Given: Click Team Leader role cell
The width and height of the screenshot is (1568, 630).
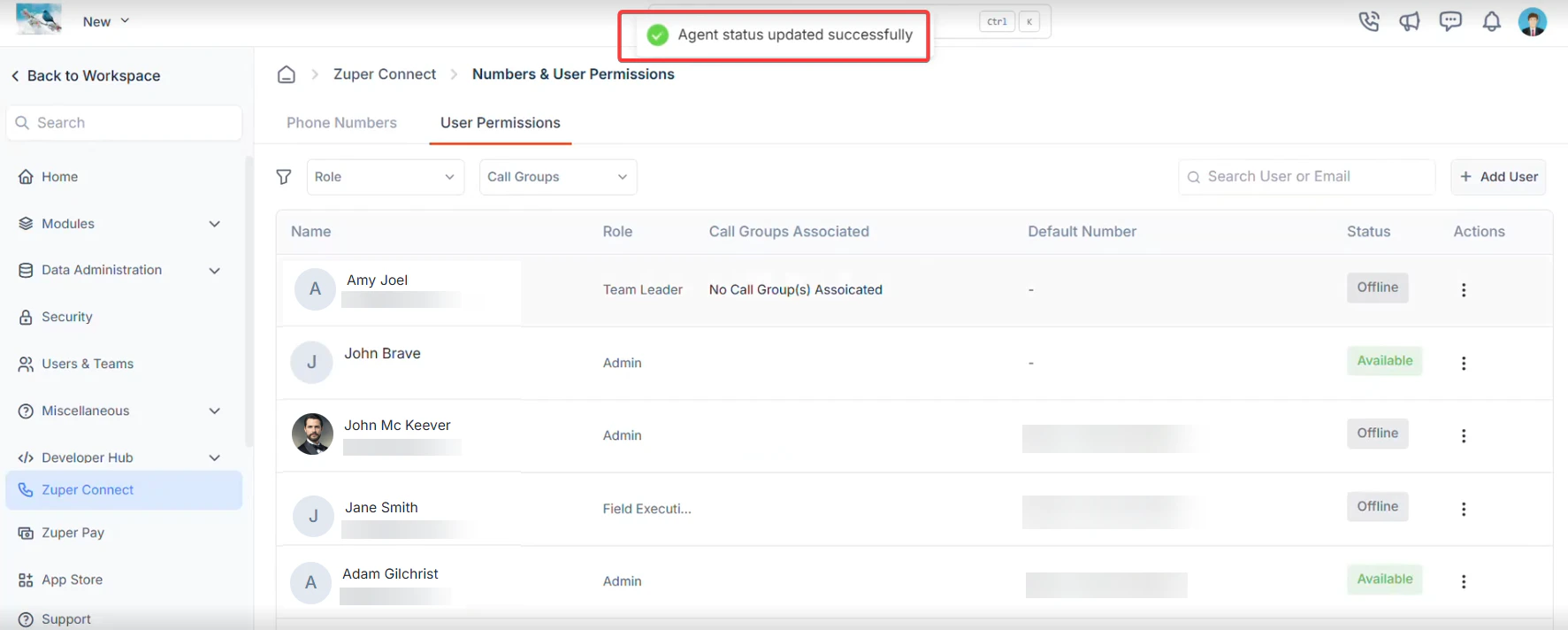Looking at the screenshot, I should pos(643,290).
